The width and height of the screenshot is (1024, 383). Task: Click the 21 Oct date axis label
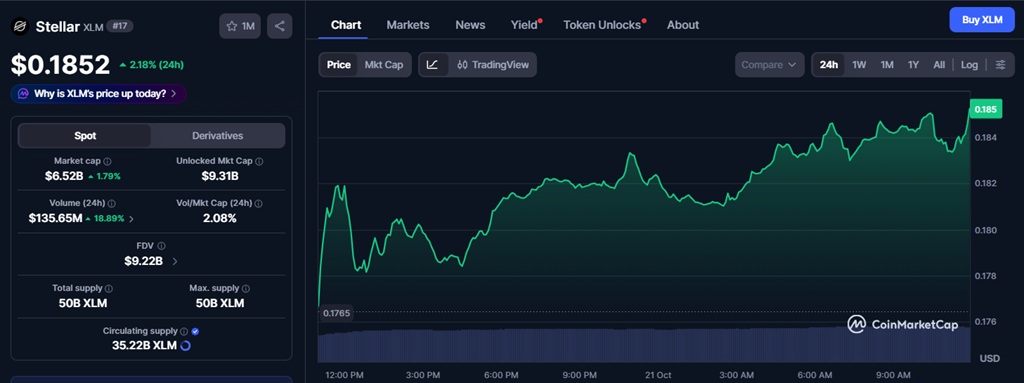point(658,375)
